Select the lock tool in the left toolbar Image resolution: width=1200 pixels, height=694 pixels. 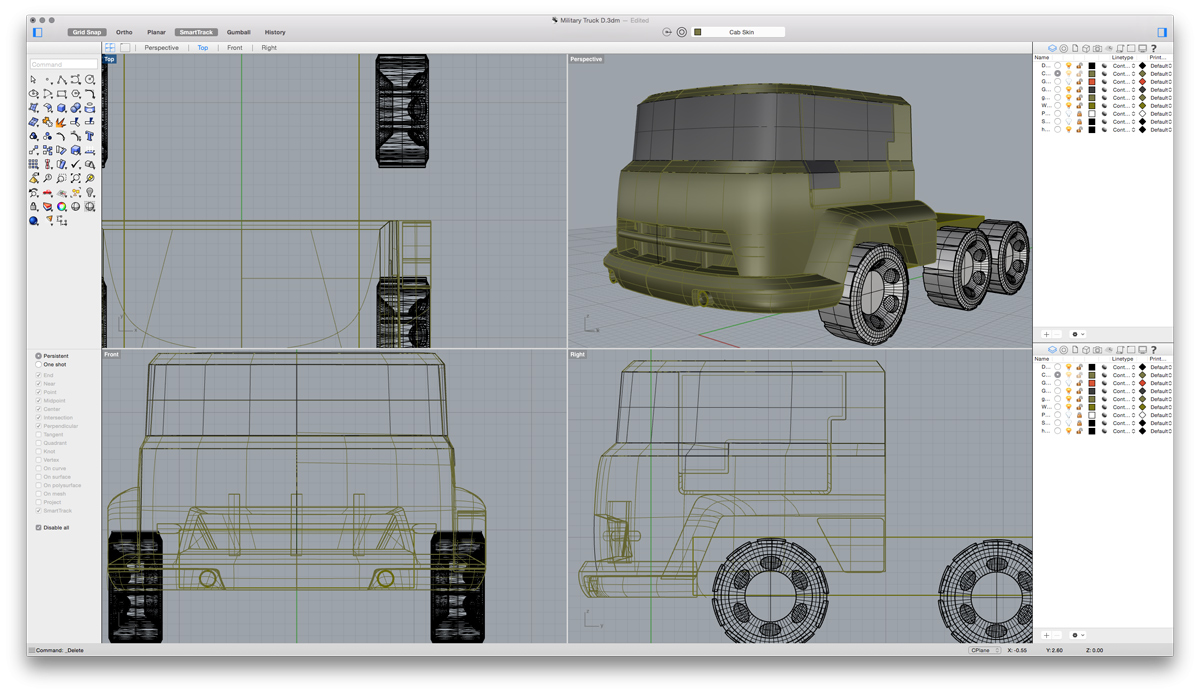click(x=33, y=207)
